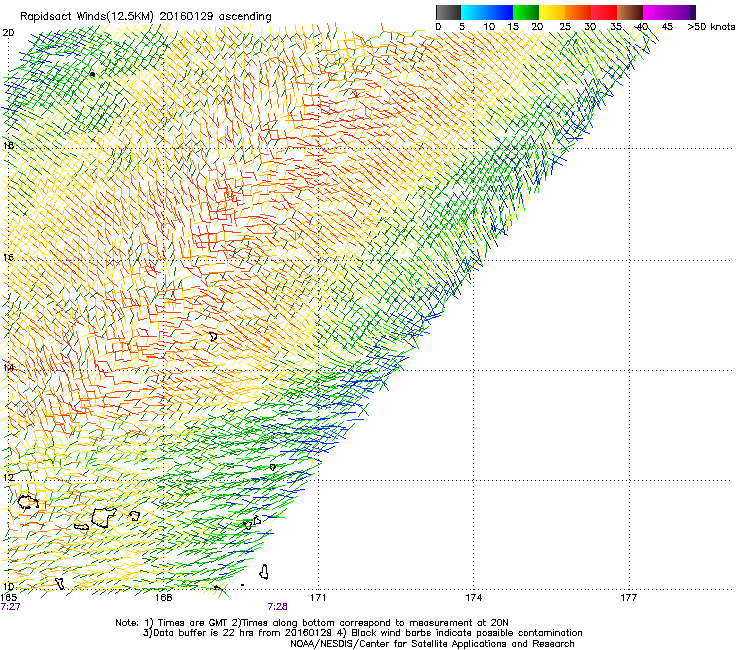
Task: Click the brown 35-40 knots color segment
Action: [630, 12]
